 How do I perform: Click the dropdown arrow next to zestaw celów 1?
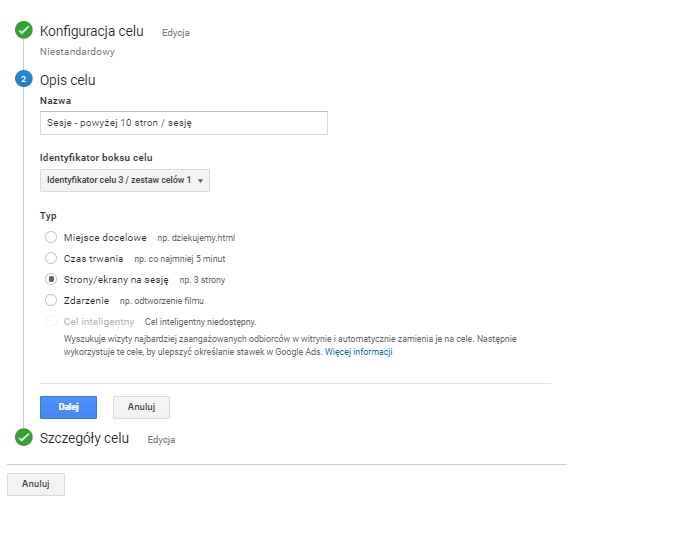point(200,180)
